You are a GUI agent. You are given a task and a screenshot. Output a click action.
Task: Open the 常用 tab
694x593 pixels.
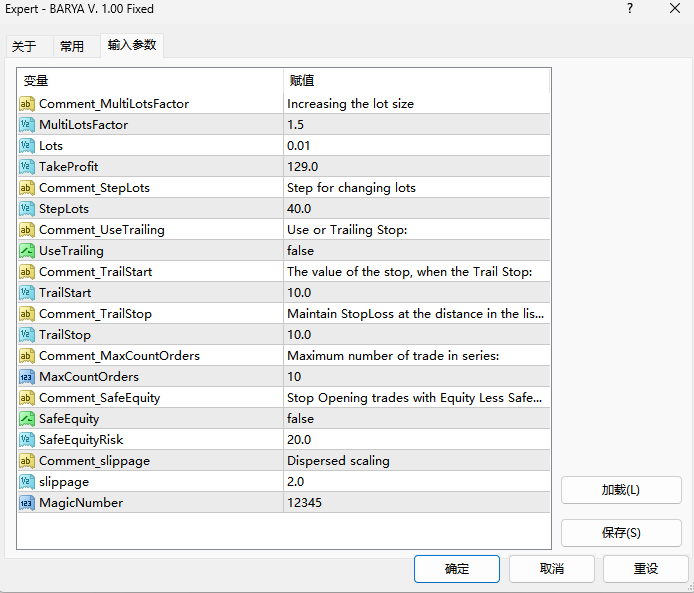click(x=72, y=46)
